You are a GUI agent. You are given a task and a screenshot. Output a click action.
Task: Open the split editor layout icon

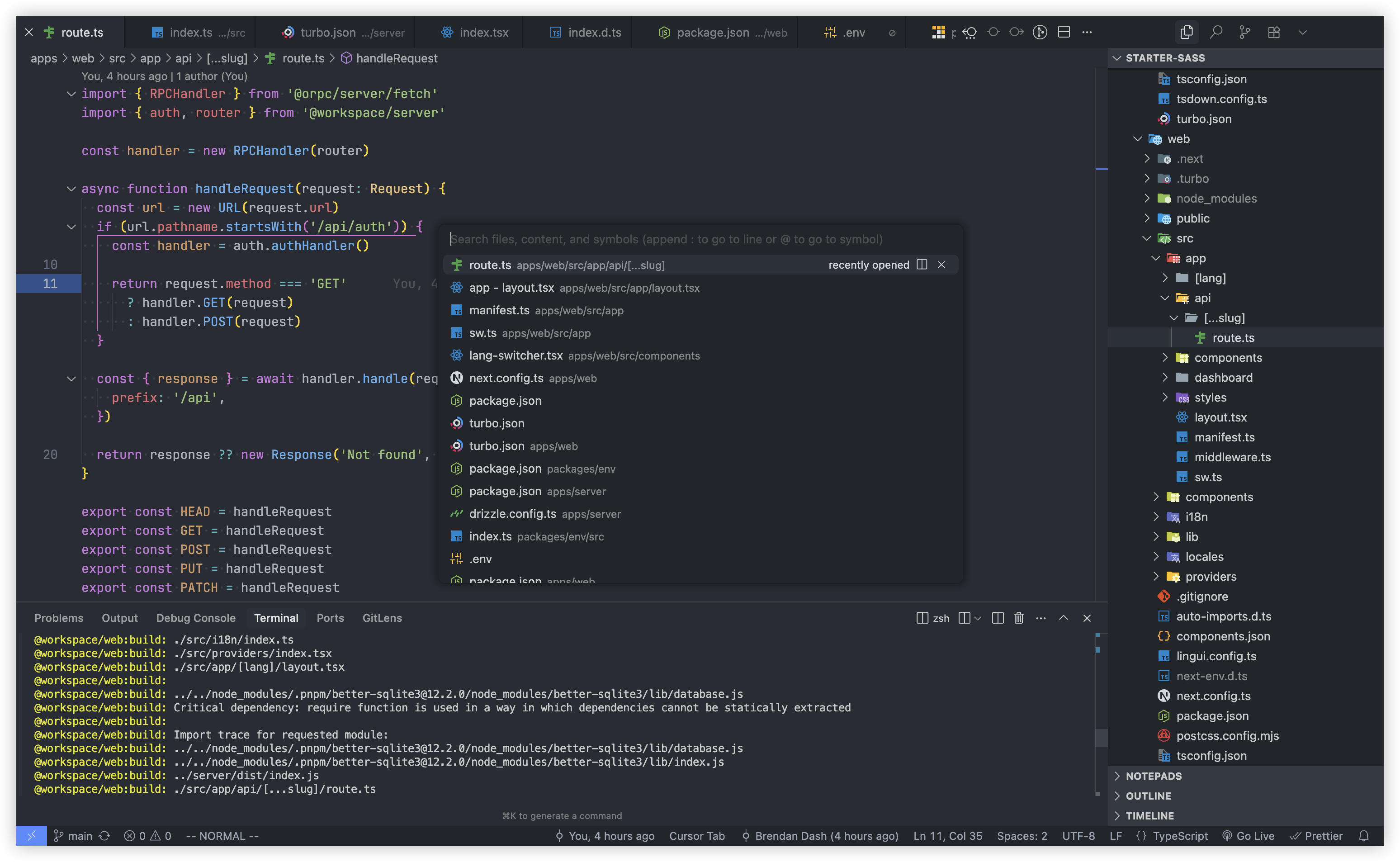(1064, 33)
